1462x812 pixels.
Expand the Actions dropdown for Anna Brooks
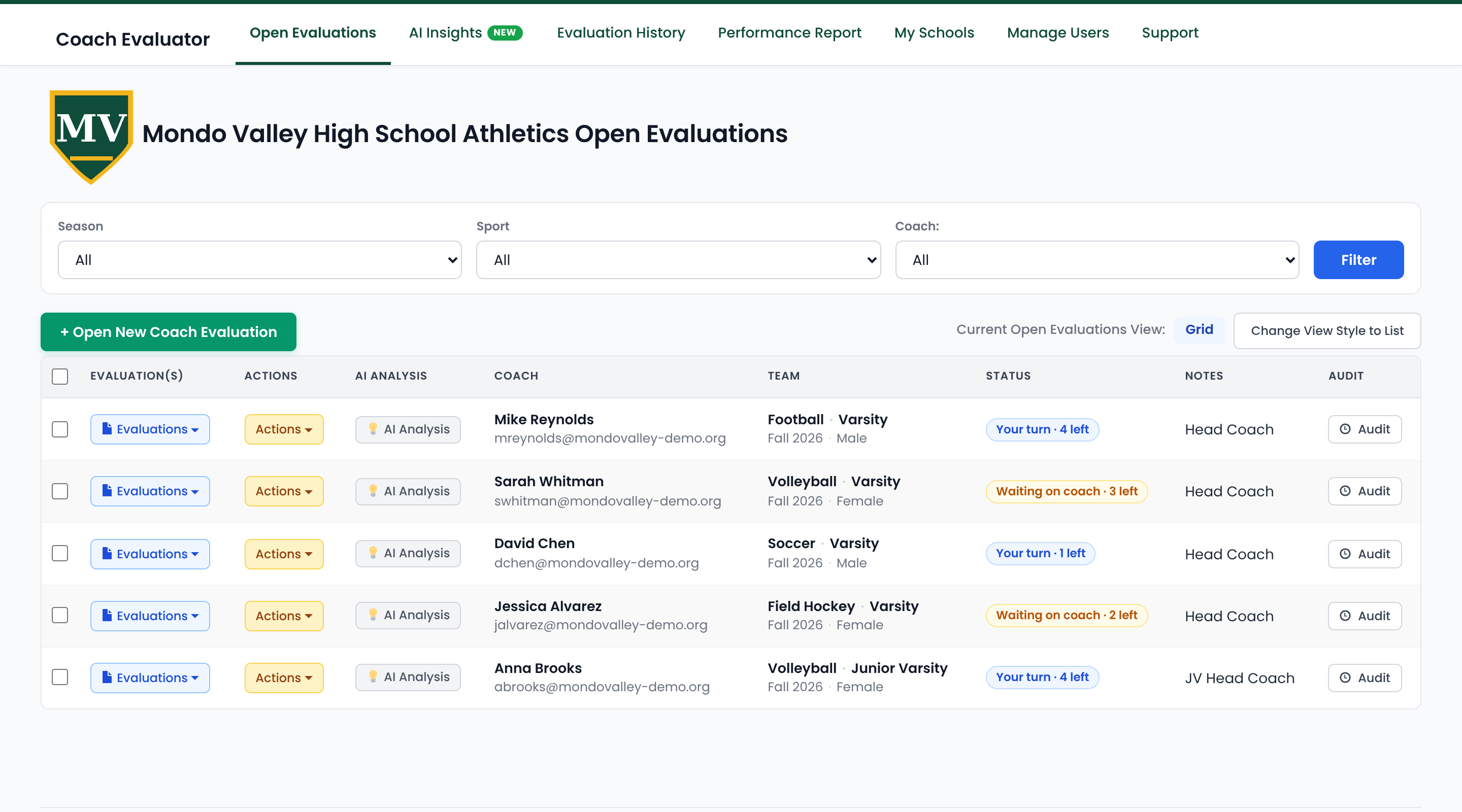(284, 678)
